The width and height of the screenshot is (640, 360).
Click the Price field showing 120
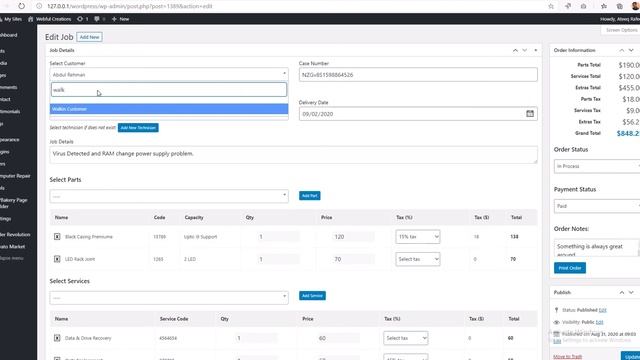click(353, 237)
